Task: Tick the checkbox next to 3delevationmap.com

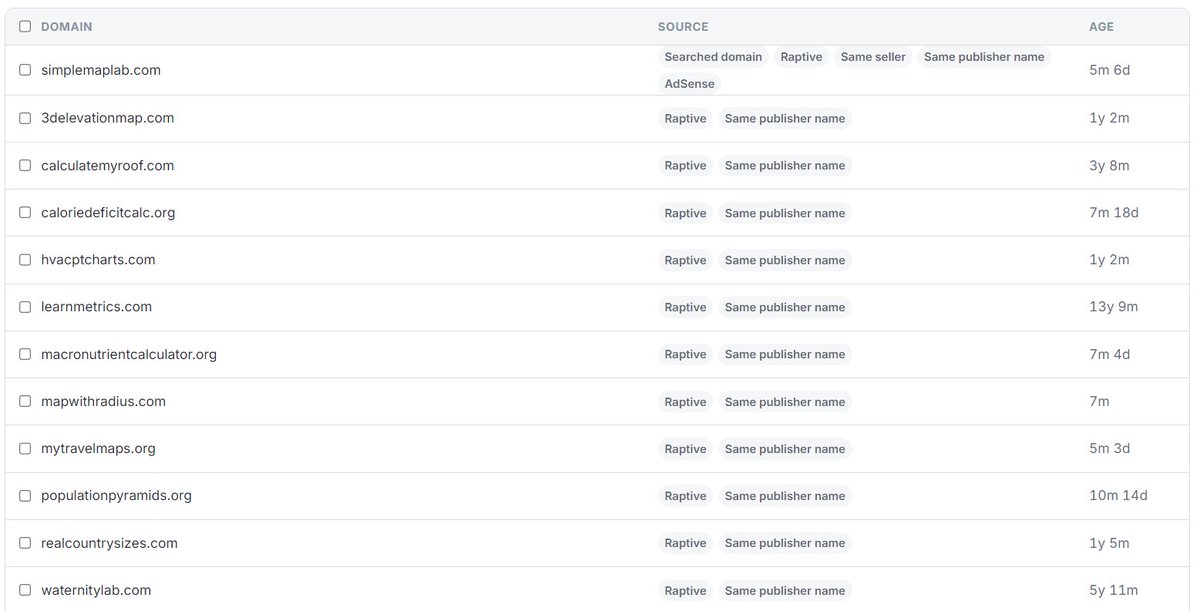Action: pos(25,118)
